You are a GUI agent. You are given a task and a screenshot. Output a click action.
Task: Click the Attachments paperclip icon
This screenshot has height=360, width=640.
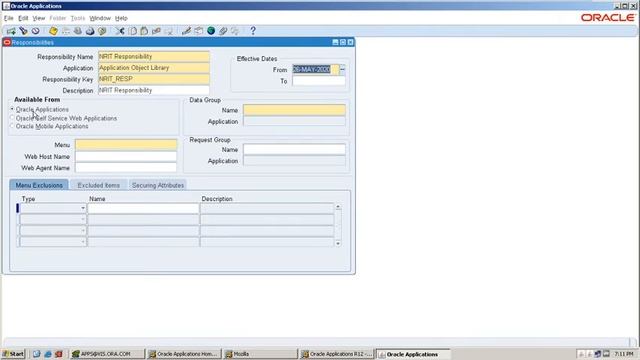223,31
